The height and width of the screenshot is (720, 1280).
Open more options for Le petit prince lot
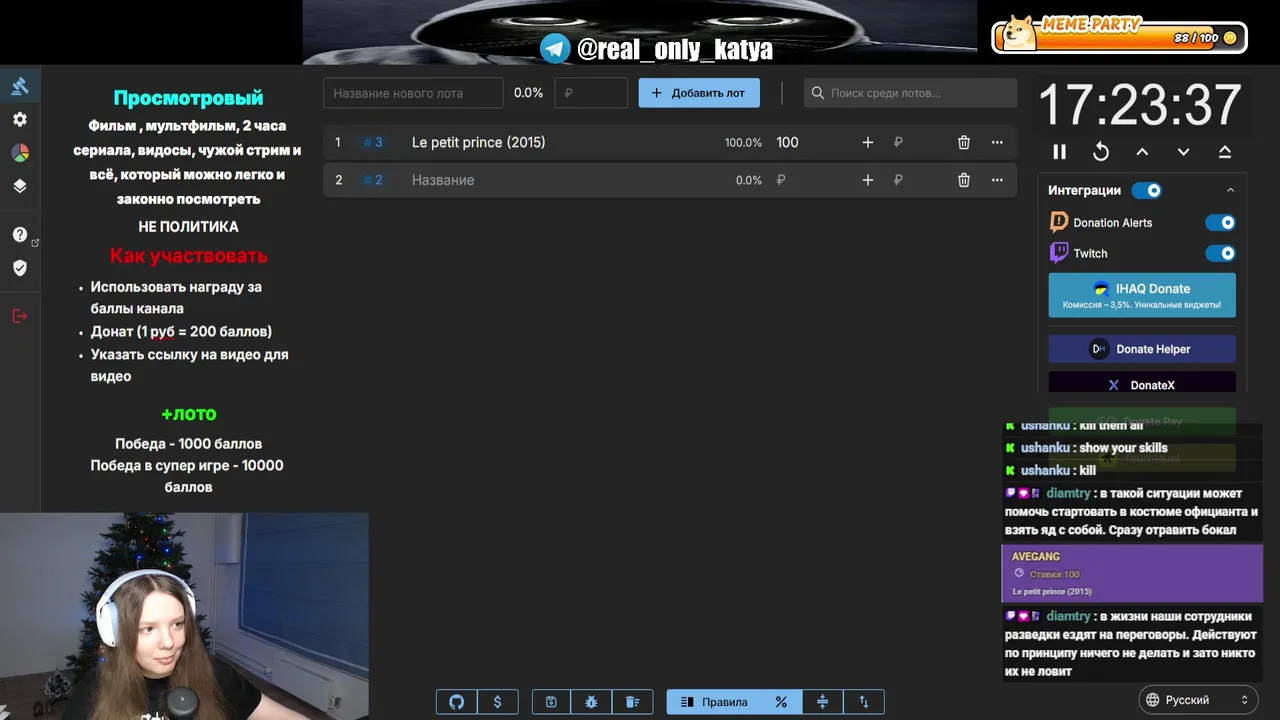point(997,143)
